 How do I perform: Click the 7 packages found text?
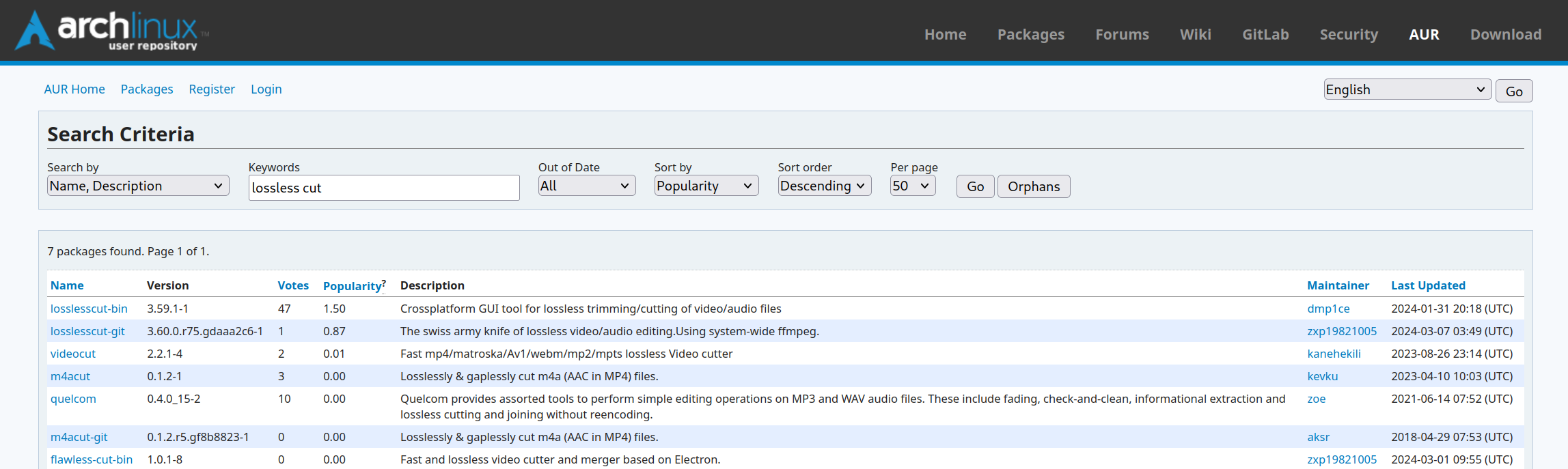coord(128,251)
